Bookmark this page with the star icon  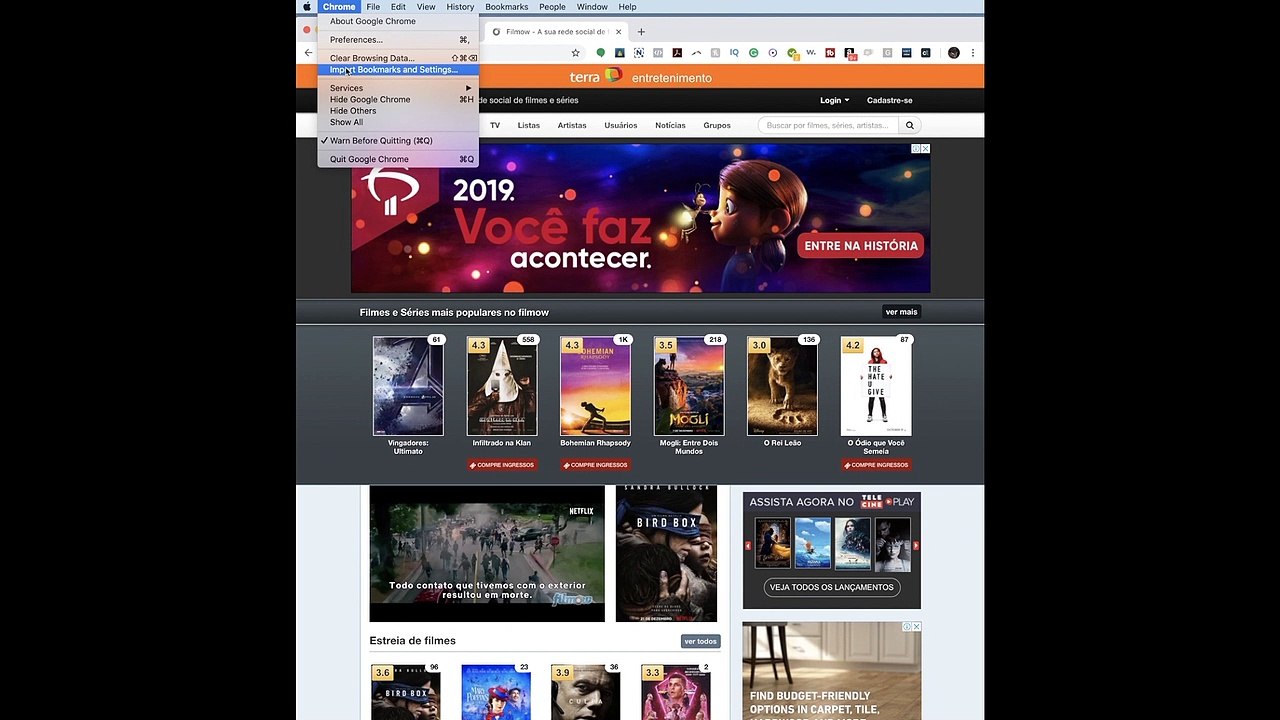click(x=575, y=53)
